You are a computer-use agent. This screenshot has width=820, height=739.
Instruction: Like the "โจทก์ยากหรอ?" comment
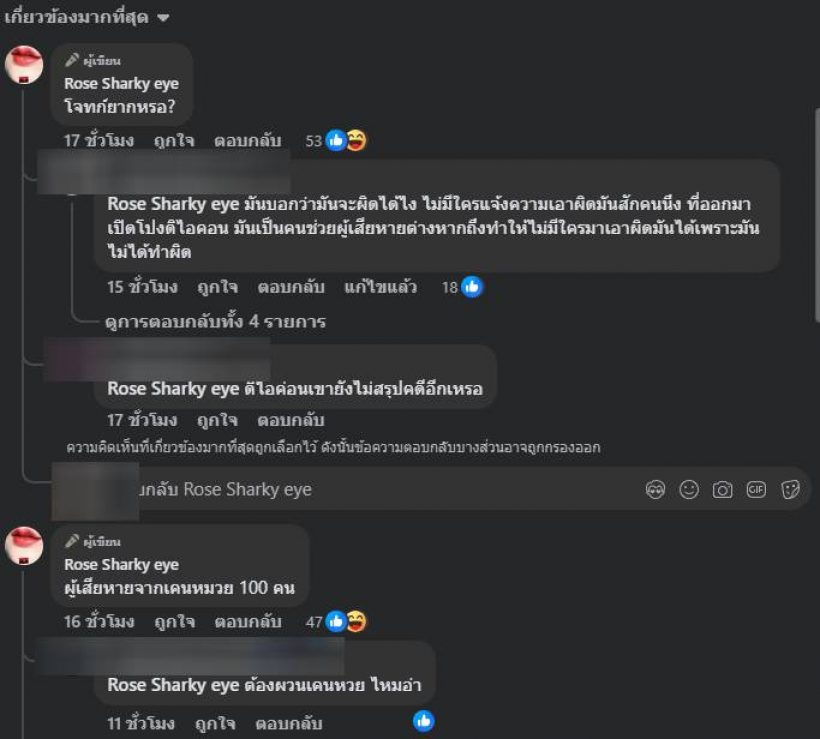tap(174, 141)
